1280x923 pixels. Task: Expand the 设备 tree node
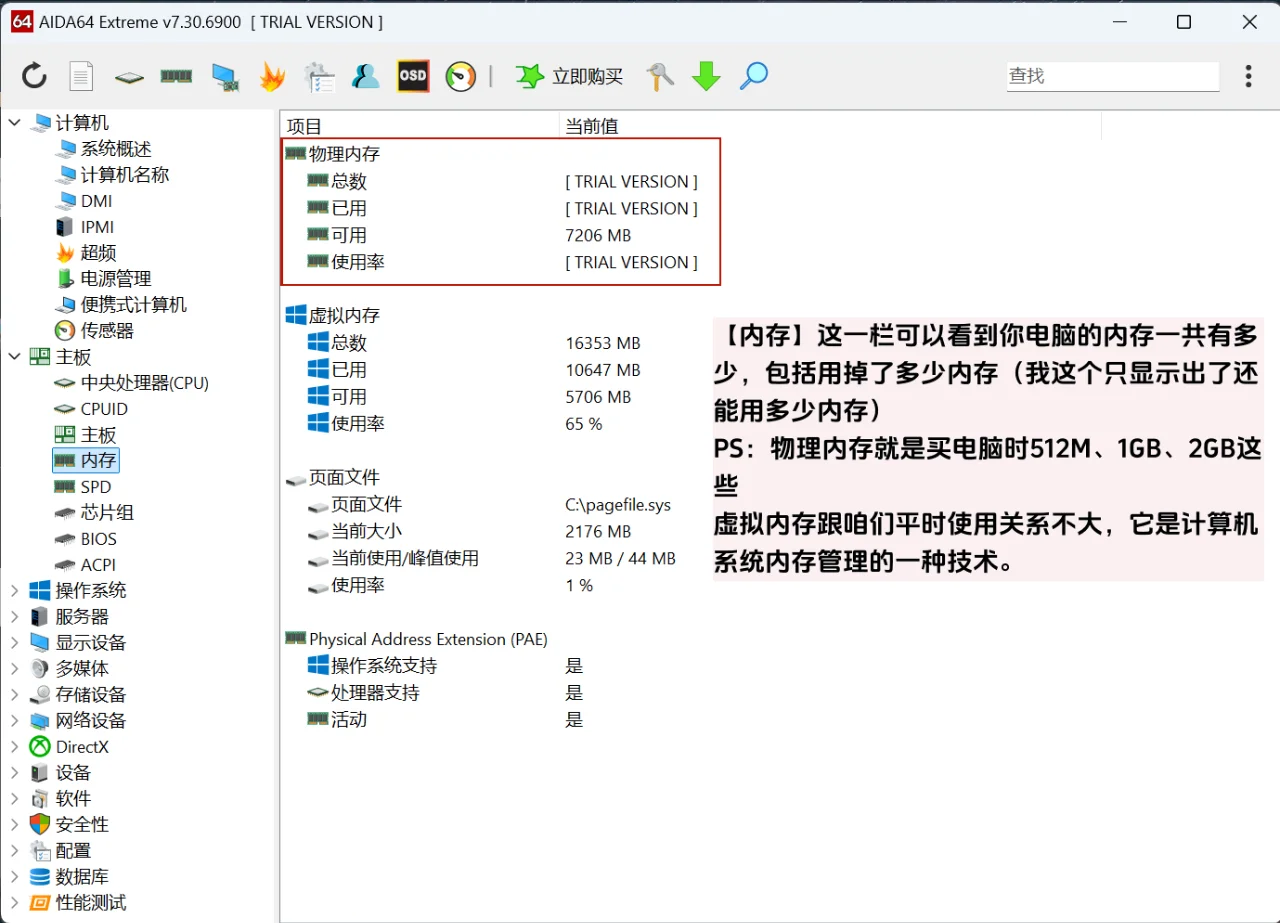click(15, 773)
